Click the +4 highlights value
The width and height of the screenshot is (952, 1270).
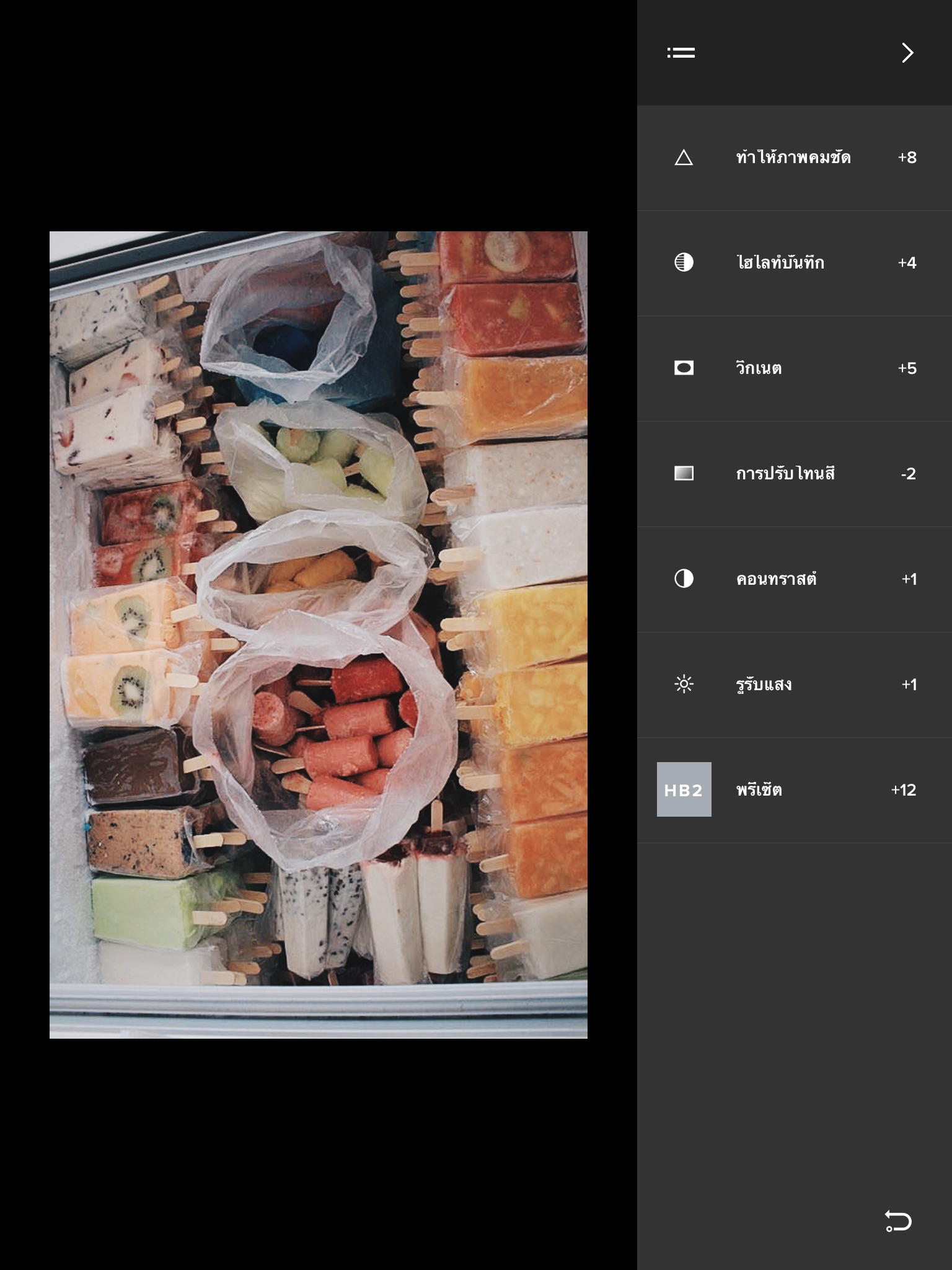[907, 263]
